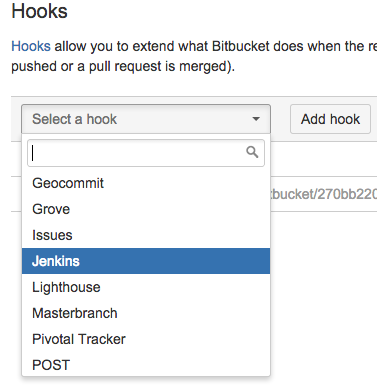Choose the POST hook option
The image size is (377, 386).
click(146, 365)
